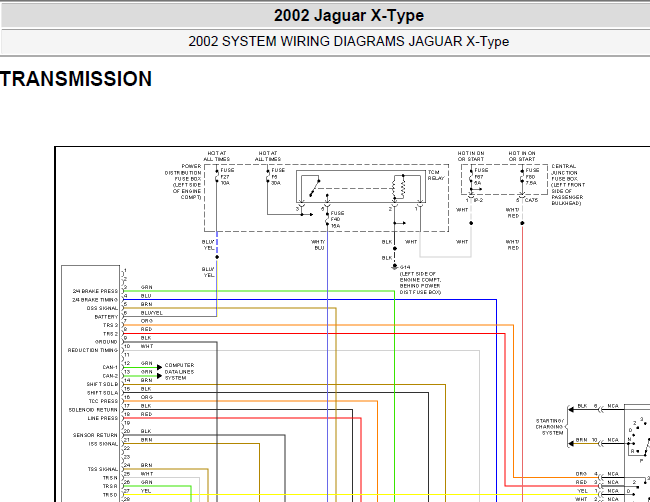Screen dimensions: 650x502
Task: Click the "G14" ground point label
Action: coord(405,267)
